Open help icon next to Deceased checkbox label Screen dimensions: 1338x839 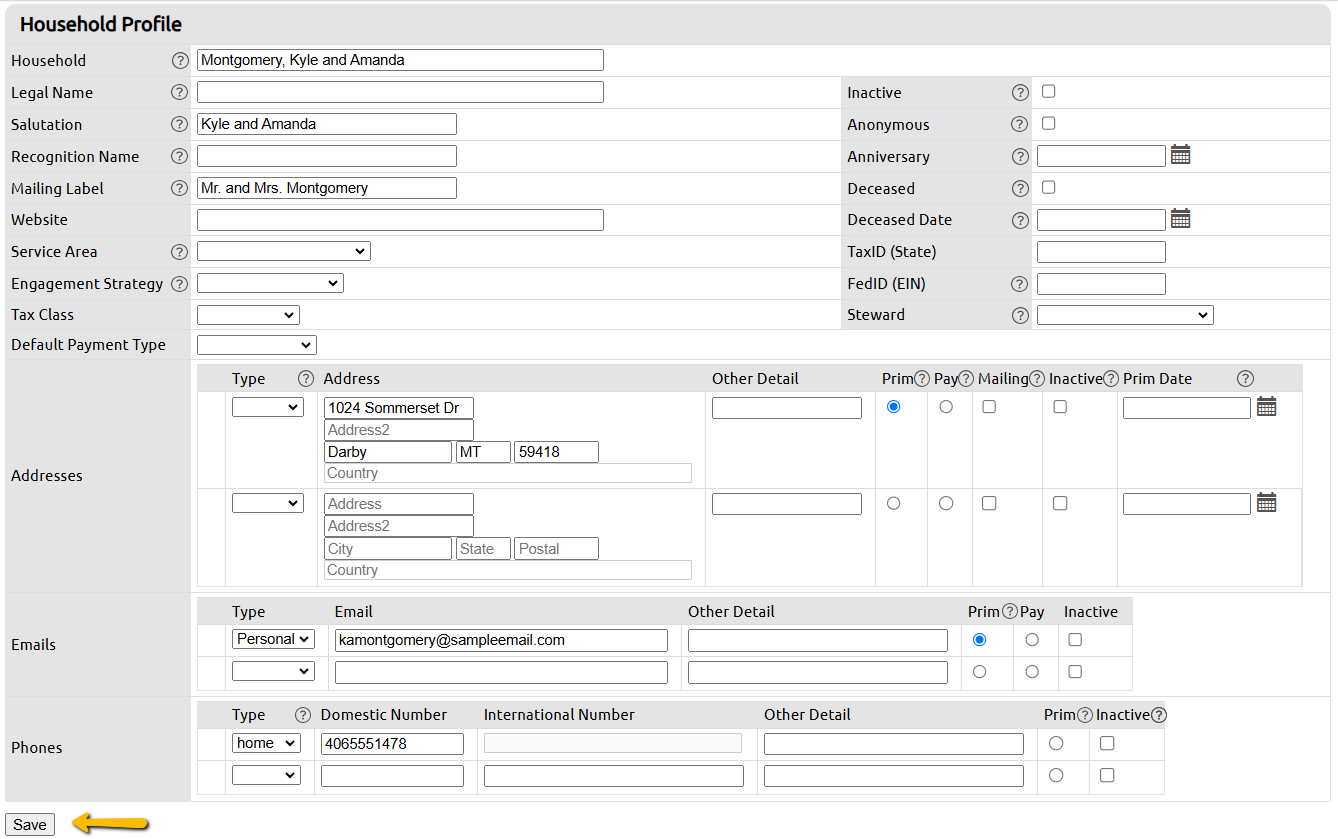pyautogui.click(x=1020, y=188)
